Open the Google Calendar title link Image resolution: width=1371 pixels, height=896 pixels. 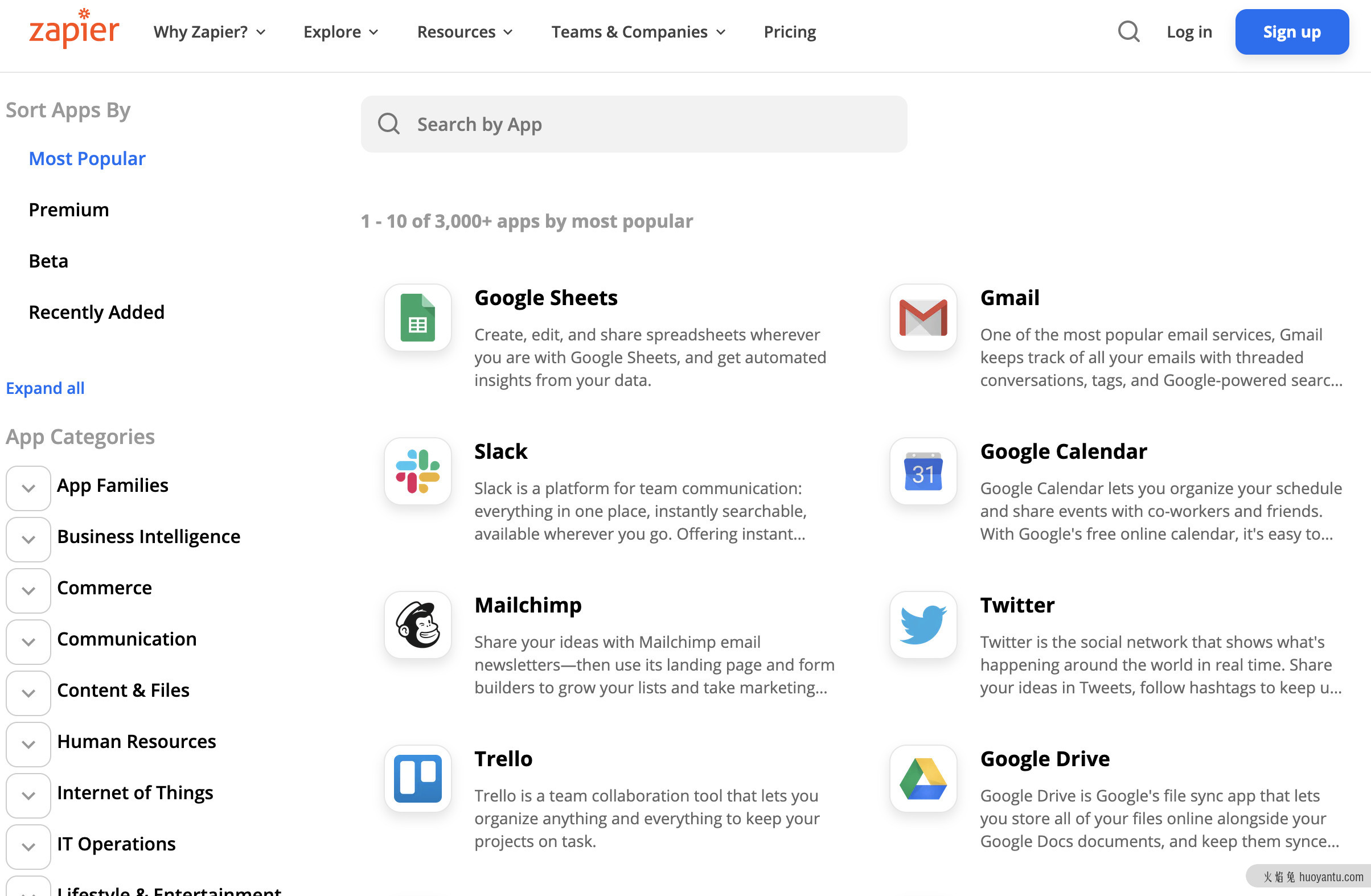coord(1064,451)
